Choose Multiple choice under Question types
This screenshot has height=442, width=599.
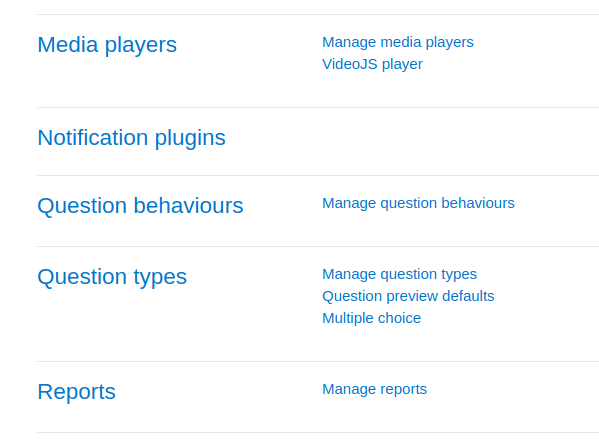coord(371,318)
